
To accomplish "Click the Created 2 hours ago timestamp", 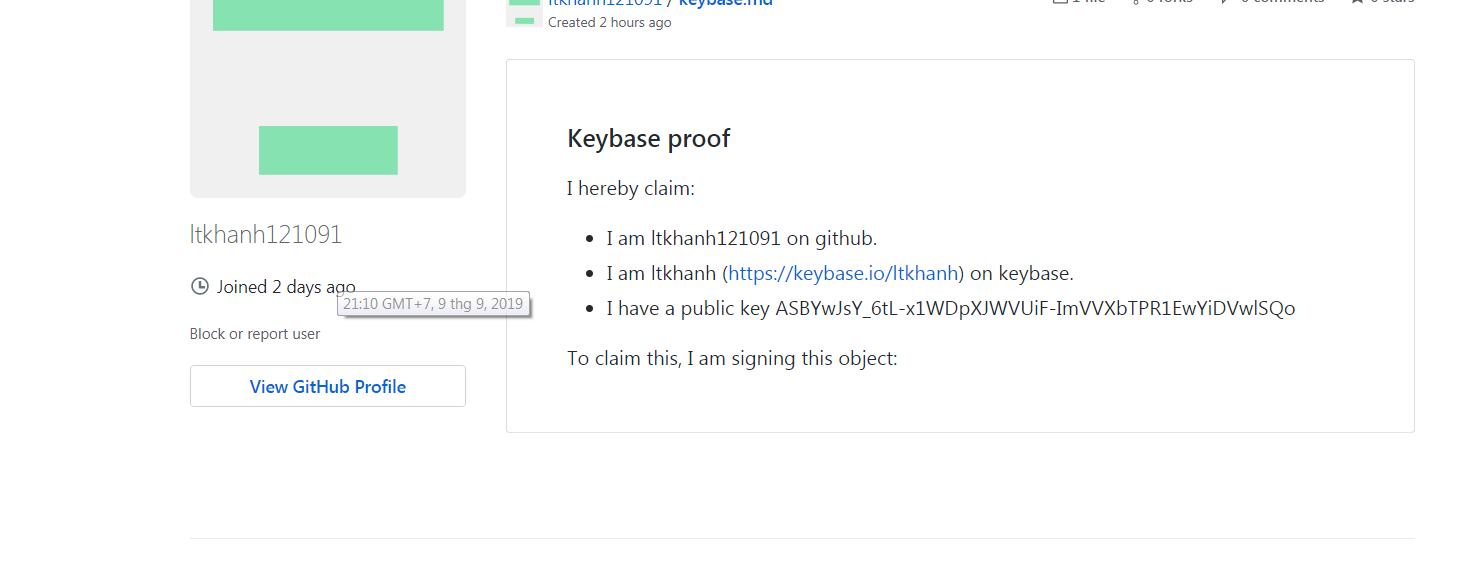I will coord(610,22).
